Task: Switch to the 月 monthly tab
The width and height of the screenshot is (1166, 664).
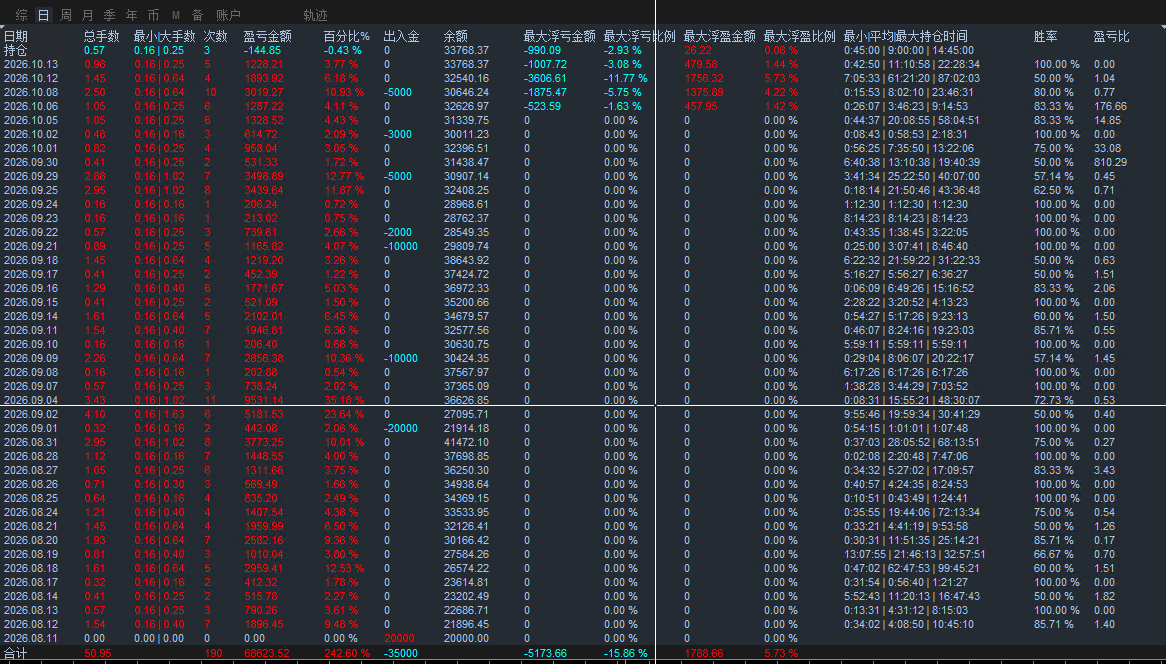Action: [x=88, y=15]
